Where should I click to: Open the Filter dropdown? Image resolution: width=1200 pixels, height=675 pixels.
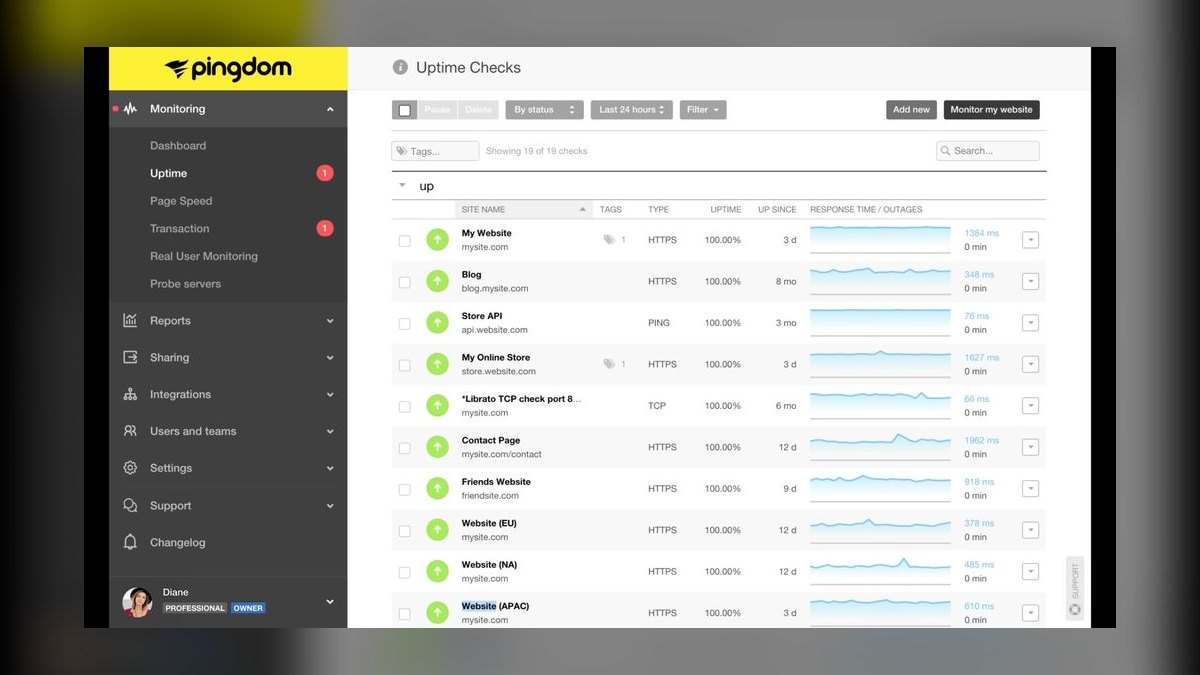[x=703, y=110]
